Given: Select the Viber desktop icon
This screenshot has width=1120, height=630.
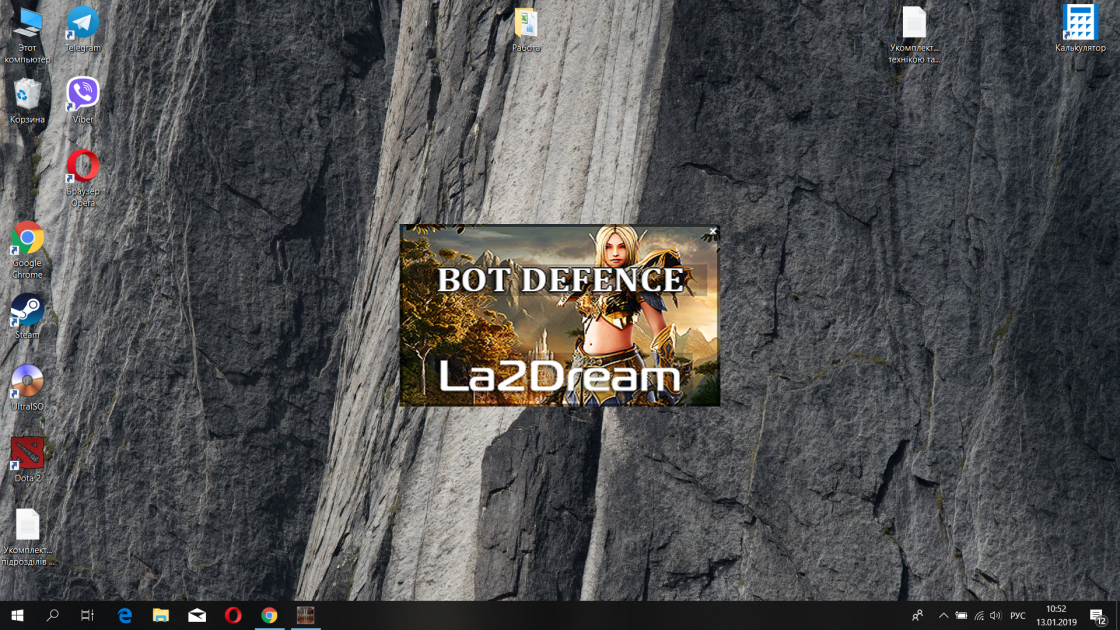Looking at the screenshot, I should pos(83,96).
